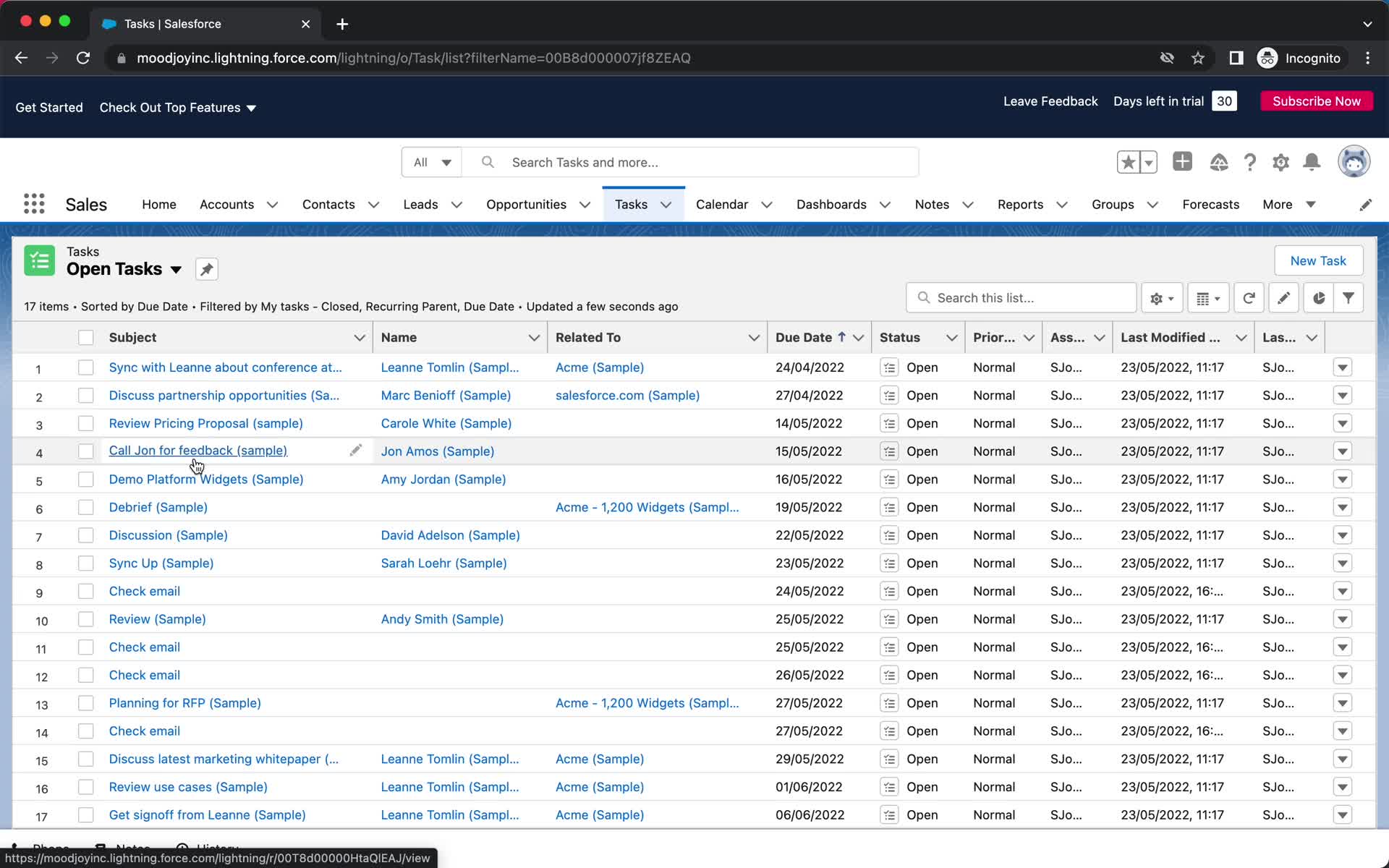The width and height of the screenshot is (1389, 868).
Task: Click the Search this list field
Action: click(x=1021, y=298)
